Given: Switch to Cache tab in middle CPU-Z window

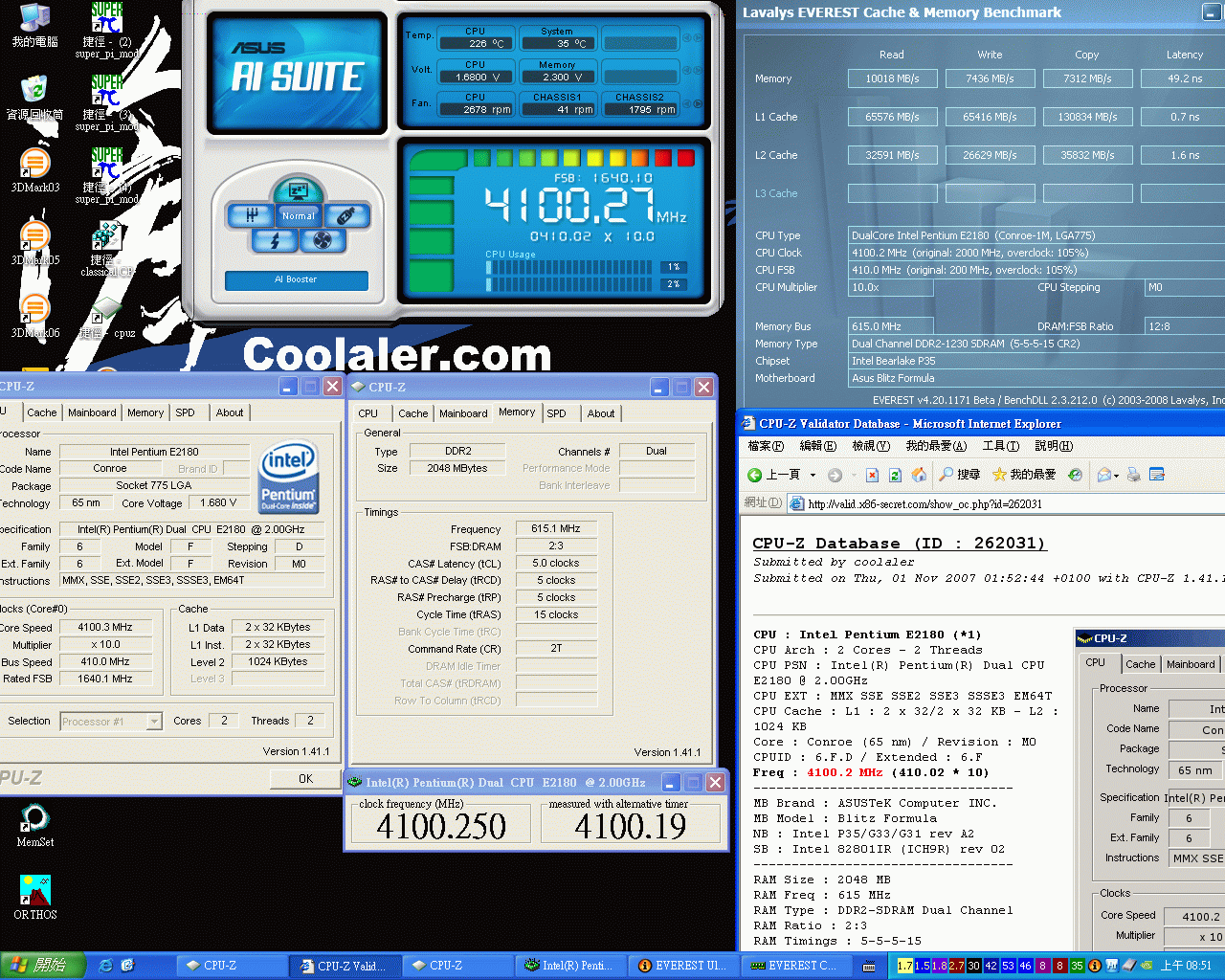Looking at the screenshot, I should click(x=413, y=413).
